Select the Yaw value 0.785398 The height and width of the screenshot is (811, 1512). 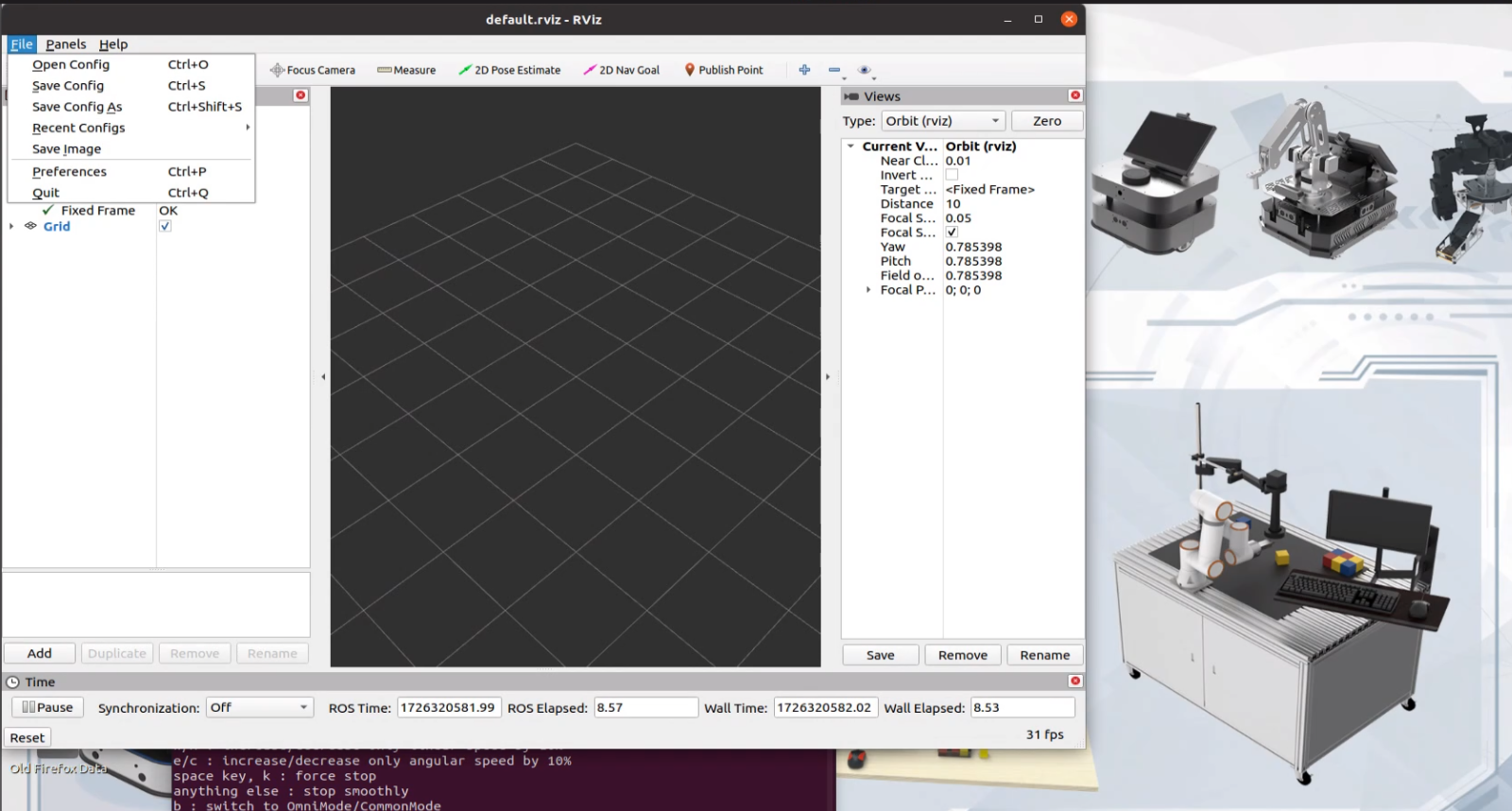tap(974, 247)
